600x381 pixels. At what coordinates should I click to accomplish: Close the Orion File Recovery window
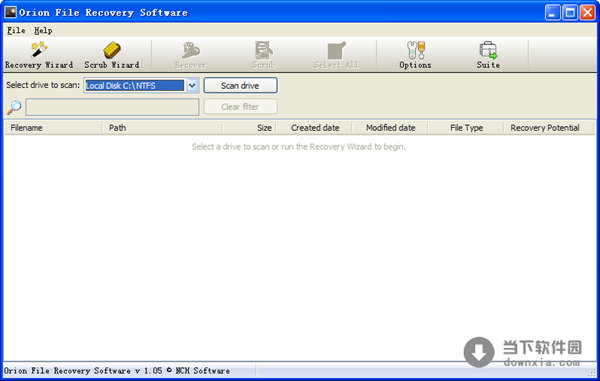click(x=587, y=13)
